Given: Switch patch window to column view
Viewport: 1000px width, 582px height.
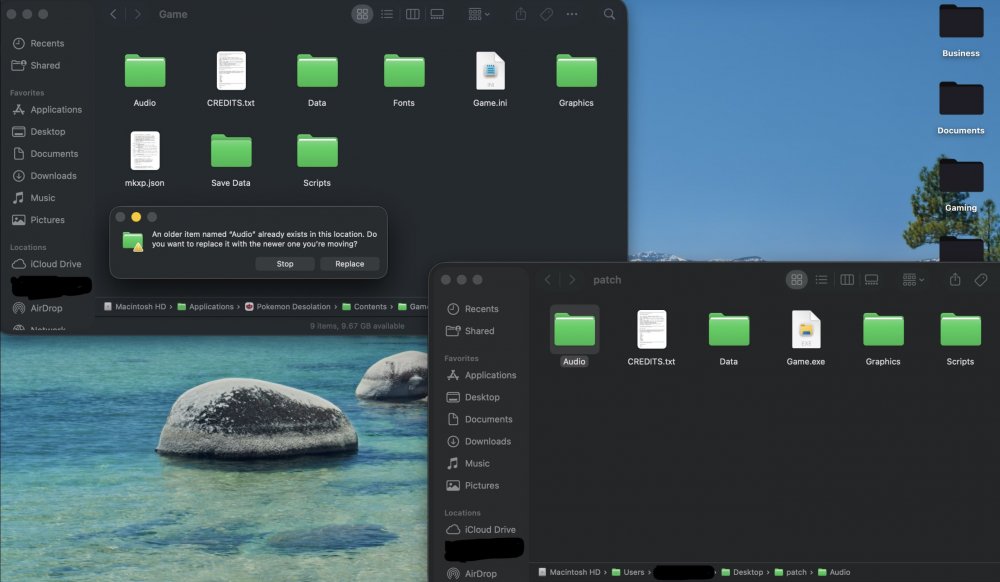Looking at the screenshot, I should click(847, 280).
